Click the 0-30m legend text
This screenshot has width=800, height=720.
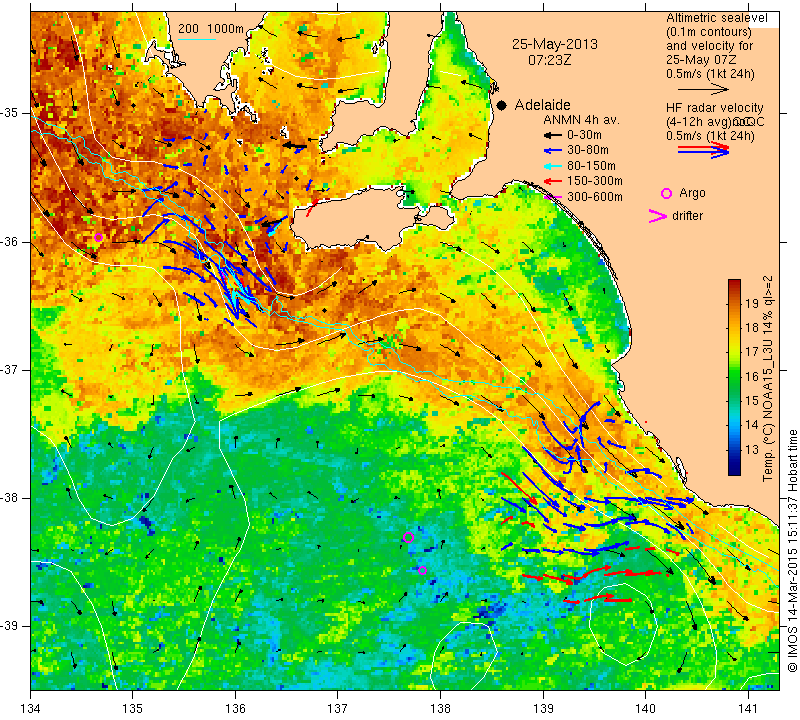tap(584, 135)
